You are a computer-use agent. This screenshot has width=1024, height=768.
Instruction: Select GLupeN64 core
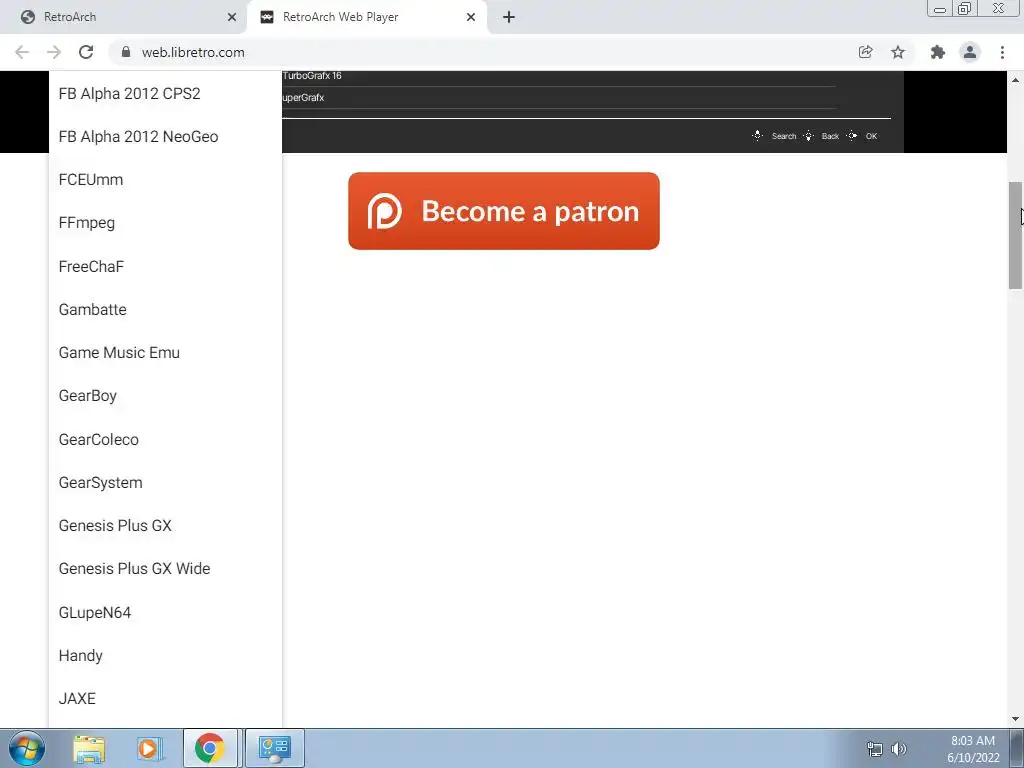(165, 613)
